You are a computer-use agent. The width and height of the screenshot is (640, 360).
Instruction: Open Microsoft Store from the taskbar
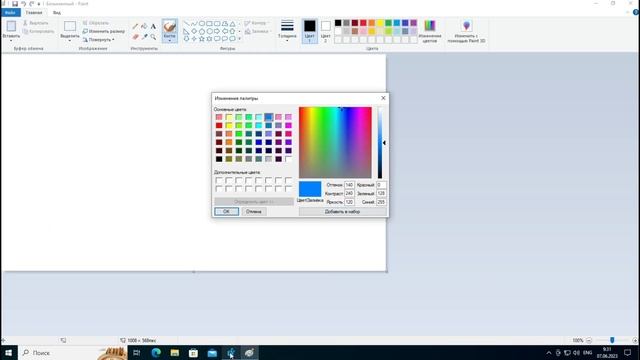[193, 353]
